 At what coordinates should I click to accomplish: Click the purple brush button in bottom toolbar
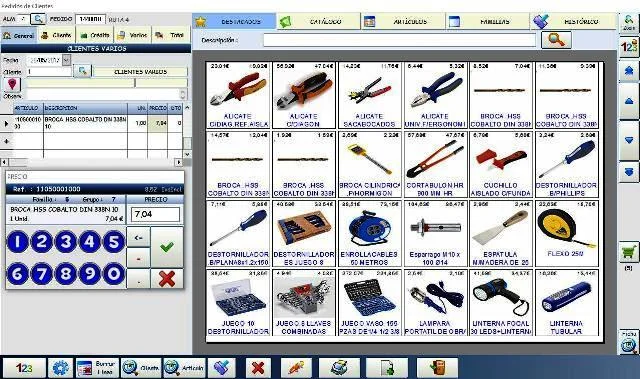click(221, 368)
